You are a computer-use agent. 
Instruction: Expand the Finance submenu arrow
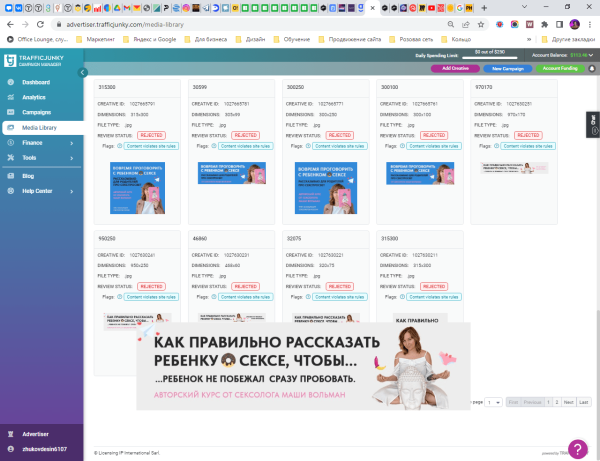(72, 143)
